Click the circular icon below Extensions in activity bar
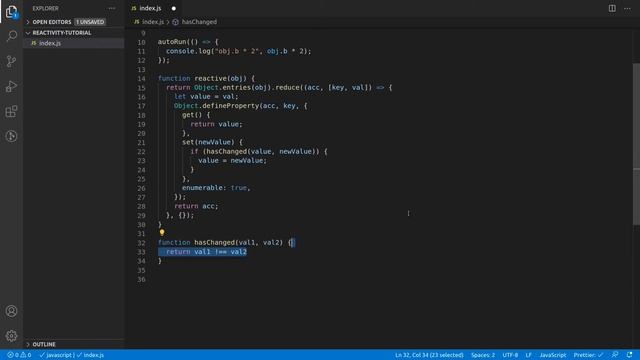 (x=11, y=136)
